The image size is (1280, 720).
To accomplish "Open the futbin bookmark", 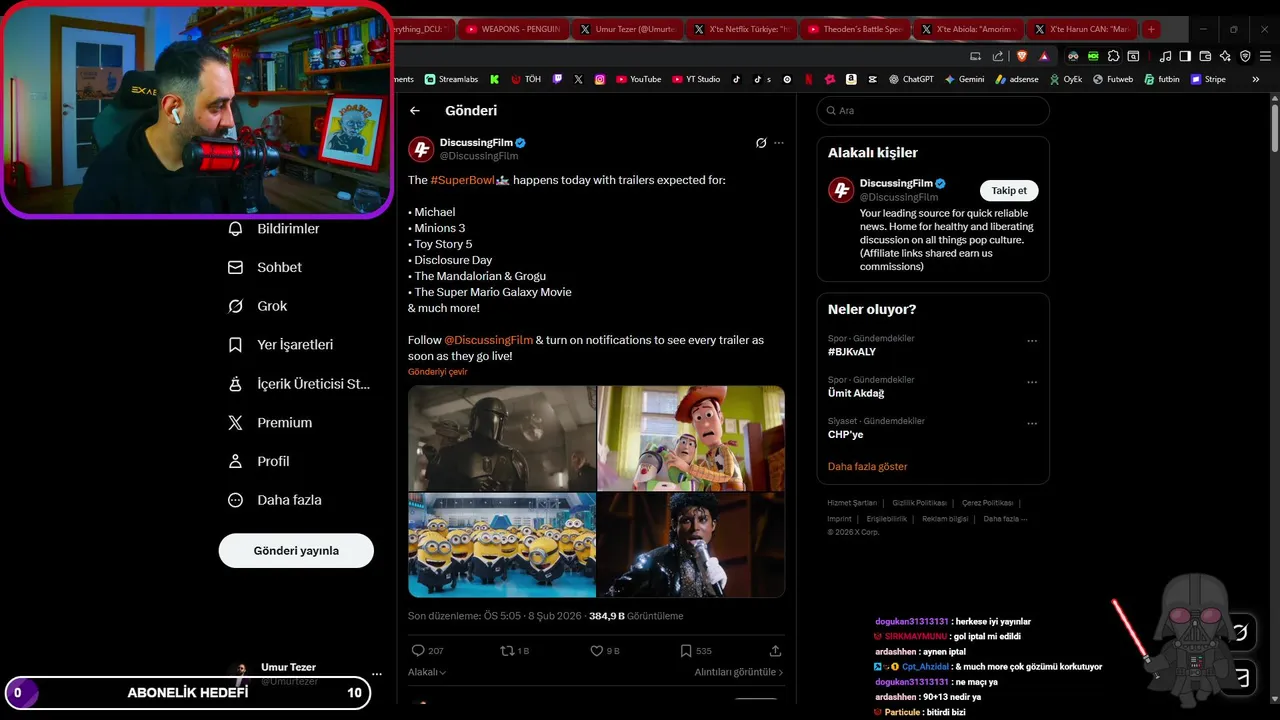I will 1162,79.
